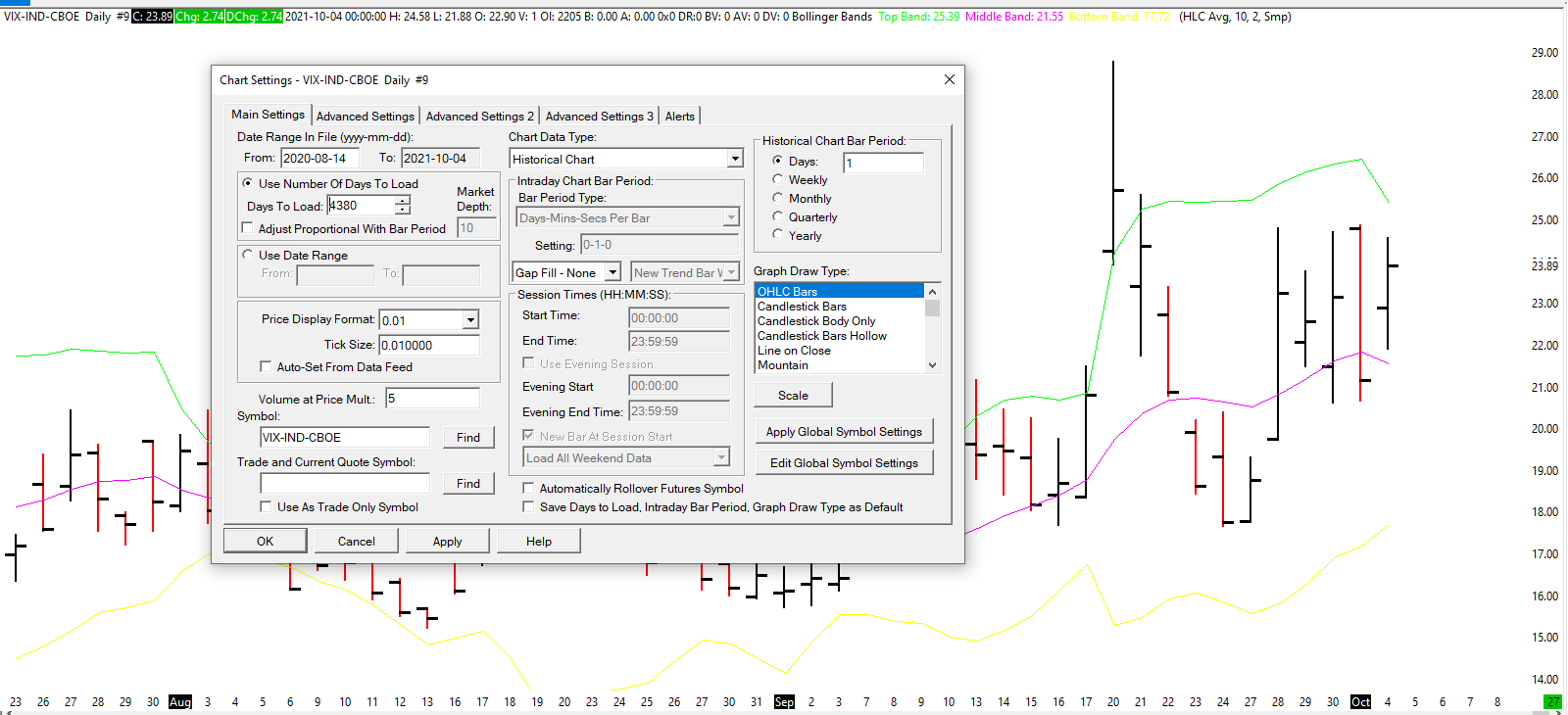Image resolution: width=1568 pixels, height=715 pixels.
Task: Select Candlestick Bars draw type
Action: [x=839, y=306]
